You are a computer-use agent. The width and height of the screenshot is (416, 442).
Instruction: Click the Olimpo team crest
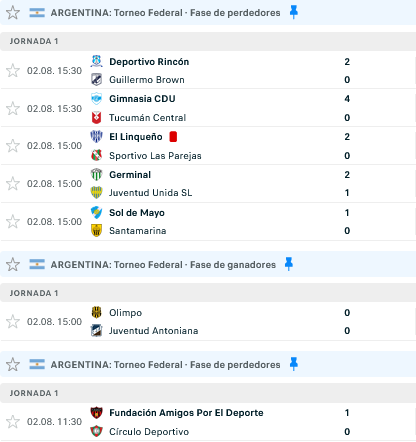pos(96,312)
